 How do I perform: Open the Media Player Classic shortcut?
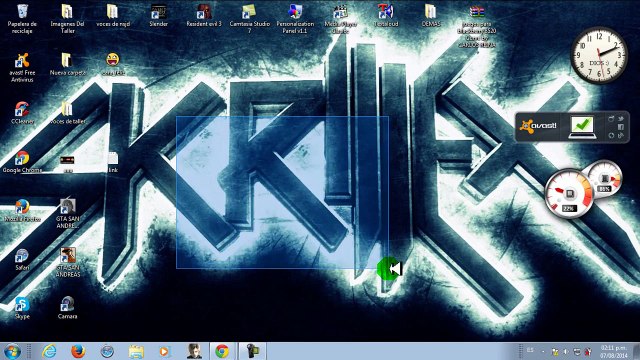[340, 18]
